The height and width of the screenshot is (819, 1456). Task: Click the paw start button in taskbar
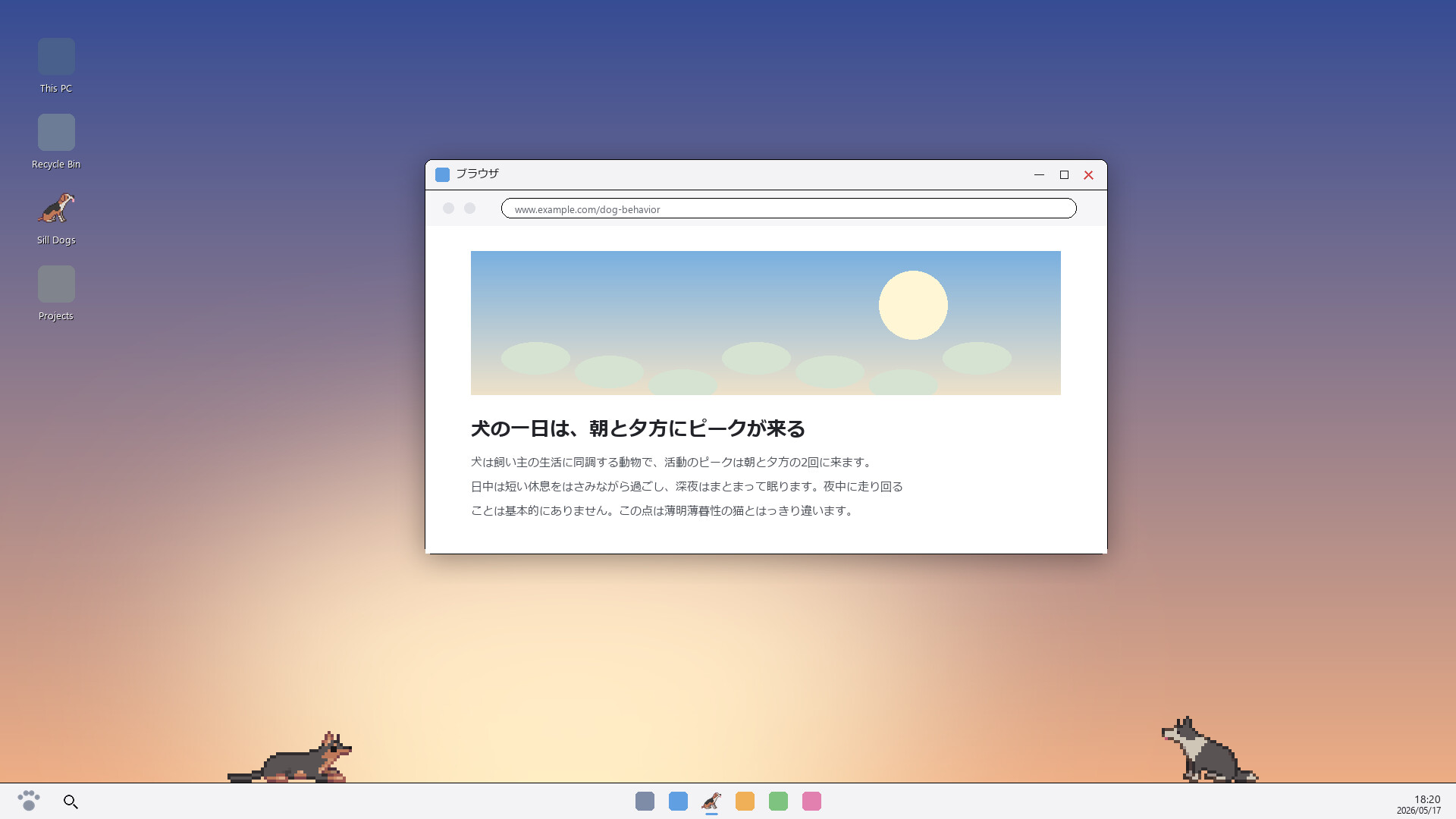pos(29,801)
